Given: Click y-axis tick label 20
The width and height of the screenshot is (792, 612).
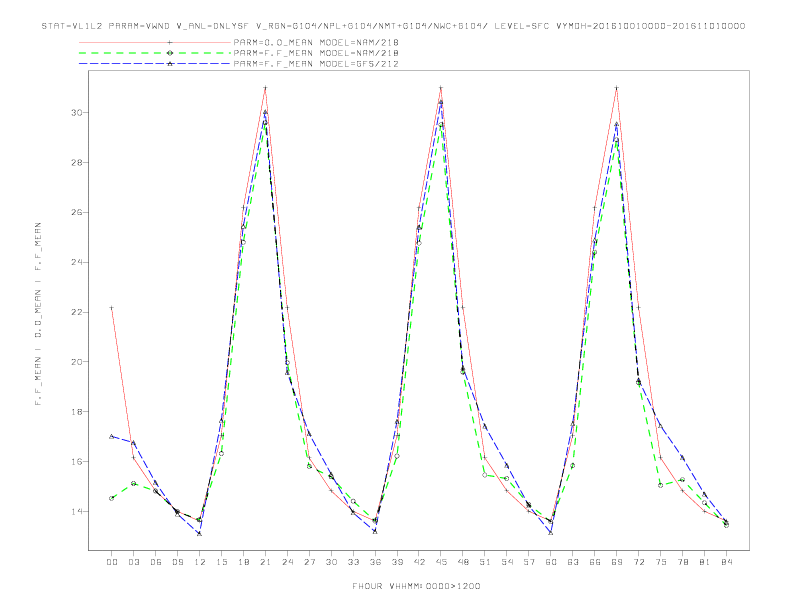Looking at the screenshot, I should point(76,362).
